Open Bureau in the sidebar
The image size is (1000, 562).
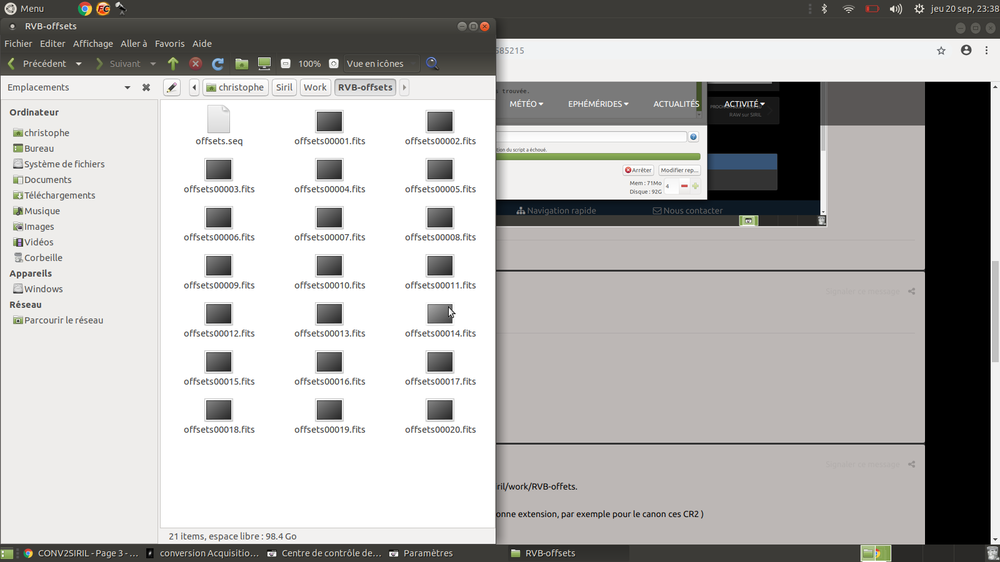[33, 148]
